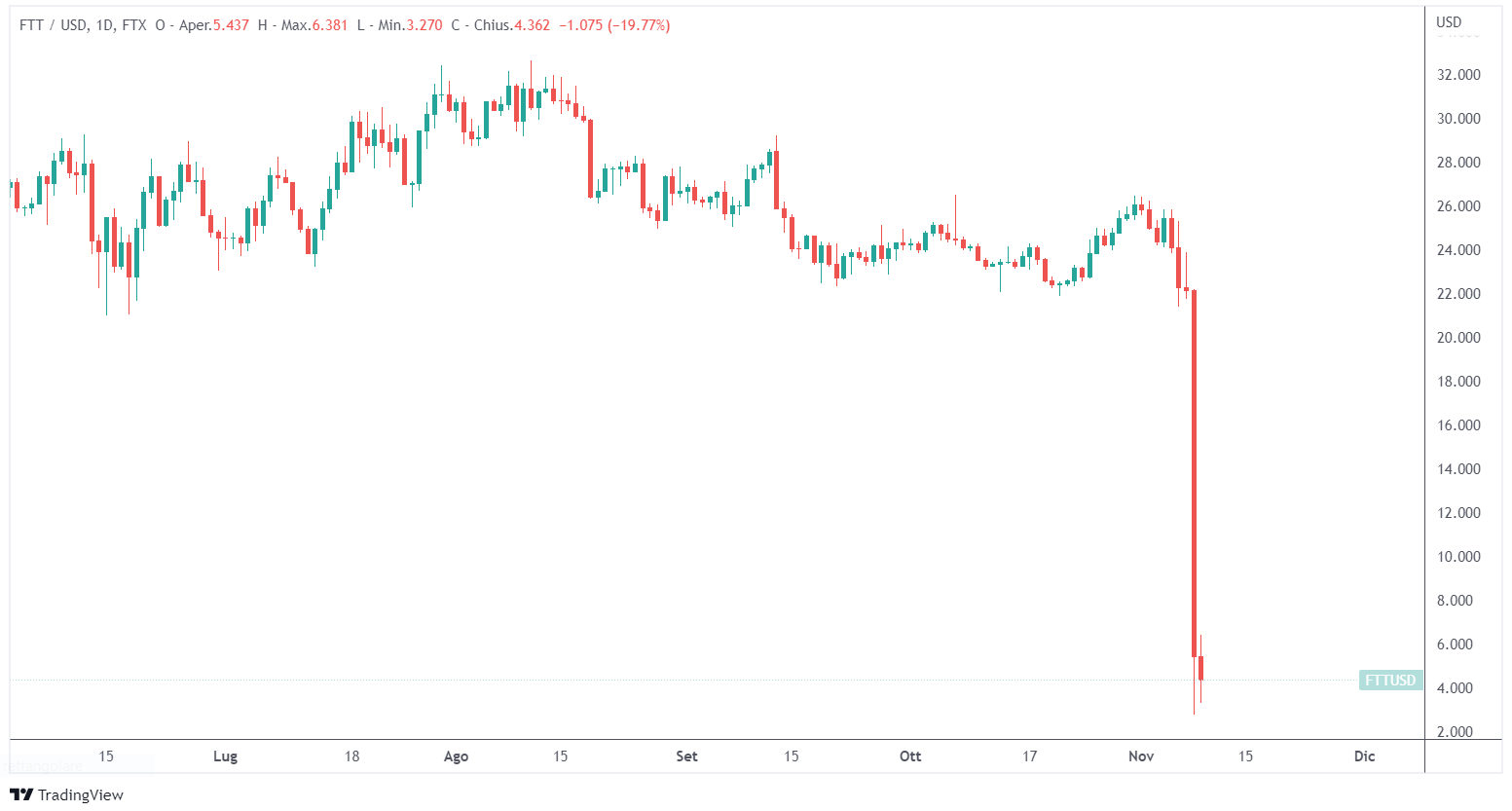
Task: Click the TradingView text link
Action: tap(81, 794)
